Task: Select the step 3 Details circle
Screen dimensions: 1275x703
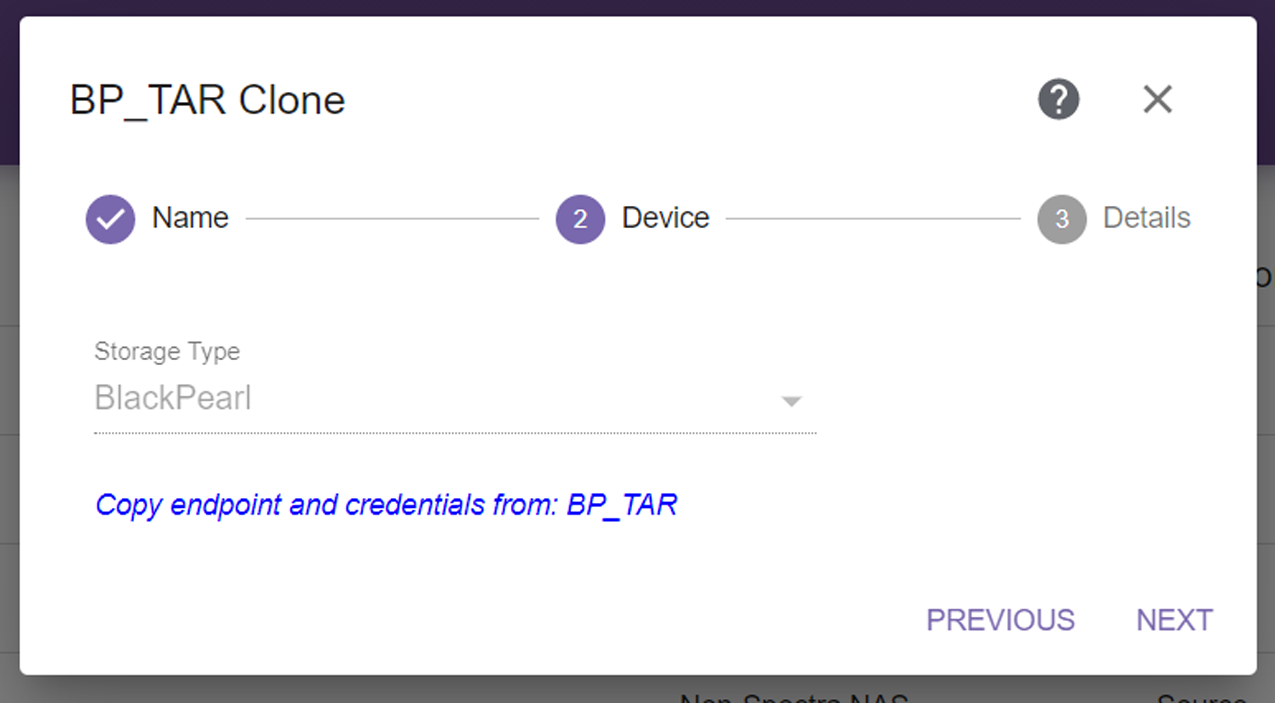Action: (x=1062, y=219)
